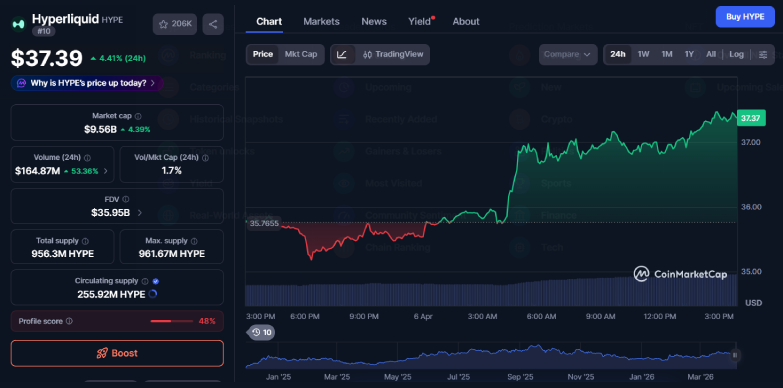Click the 35.7655 open price marker

(264, 223)
